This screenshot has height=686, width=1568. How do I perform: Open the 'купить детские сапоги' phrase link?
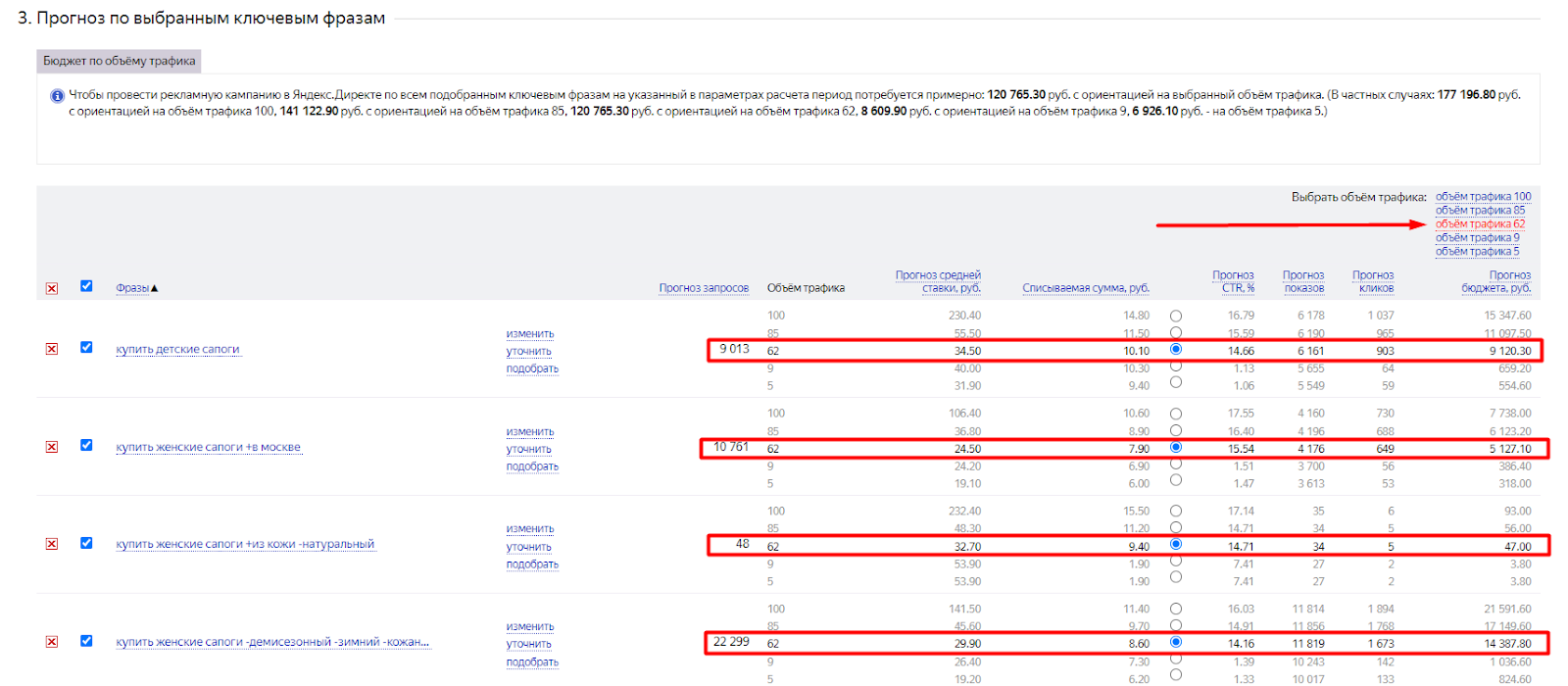177,350
